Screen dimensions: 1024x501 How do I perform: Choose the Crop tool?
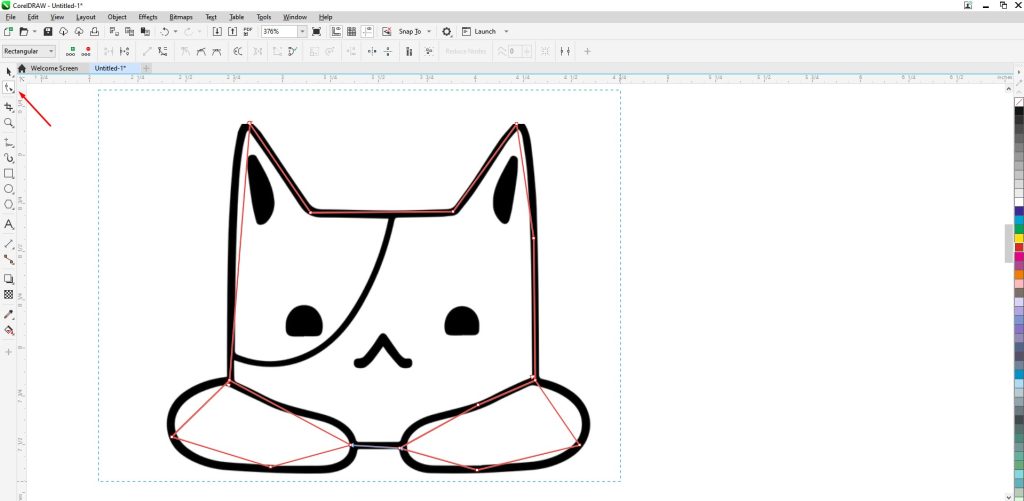tap(8, 106)
